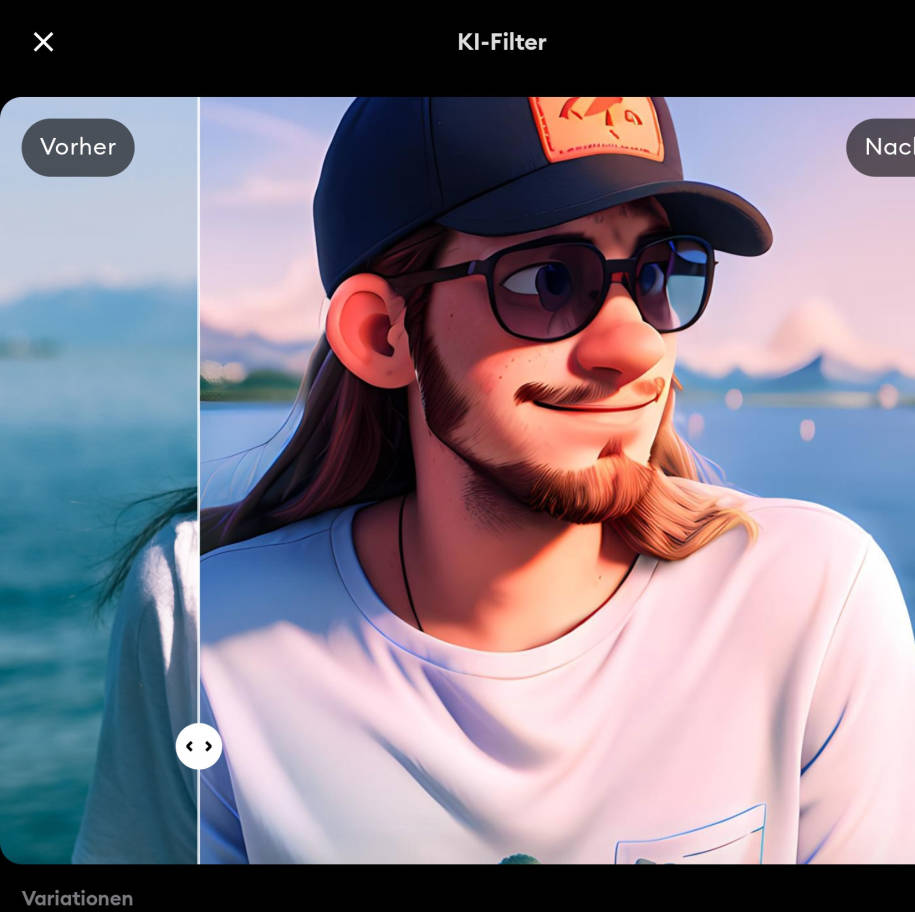Click the round before/after comparison slider handle
The image size is (915, 912).
pos(198,746)
